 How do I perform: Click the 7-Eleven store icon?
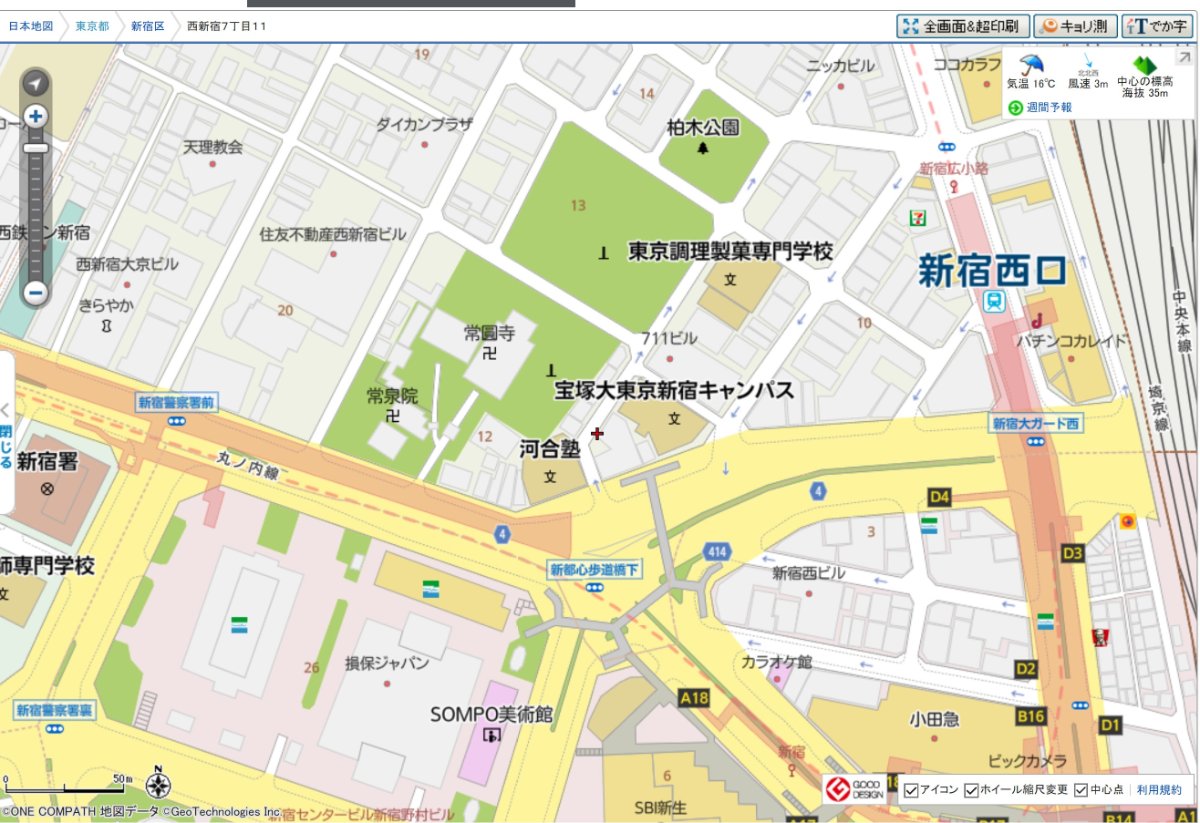point(917,216)
